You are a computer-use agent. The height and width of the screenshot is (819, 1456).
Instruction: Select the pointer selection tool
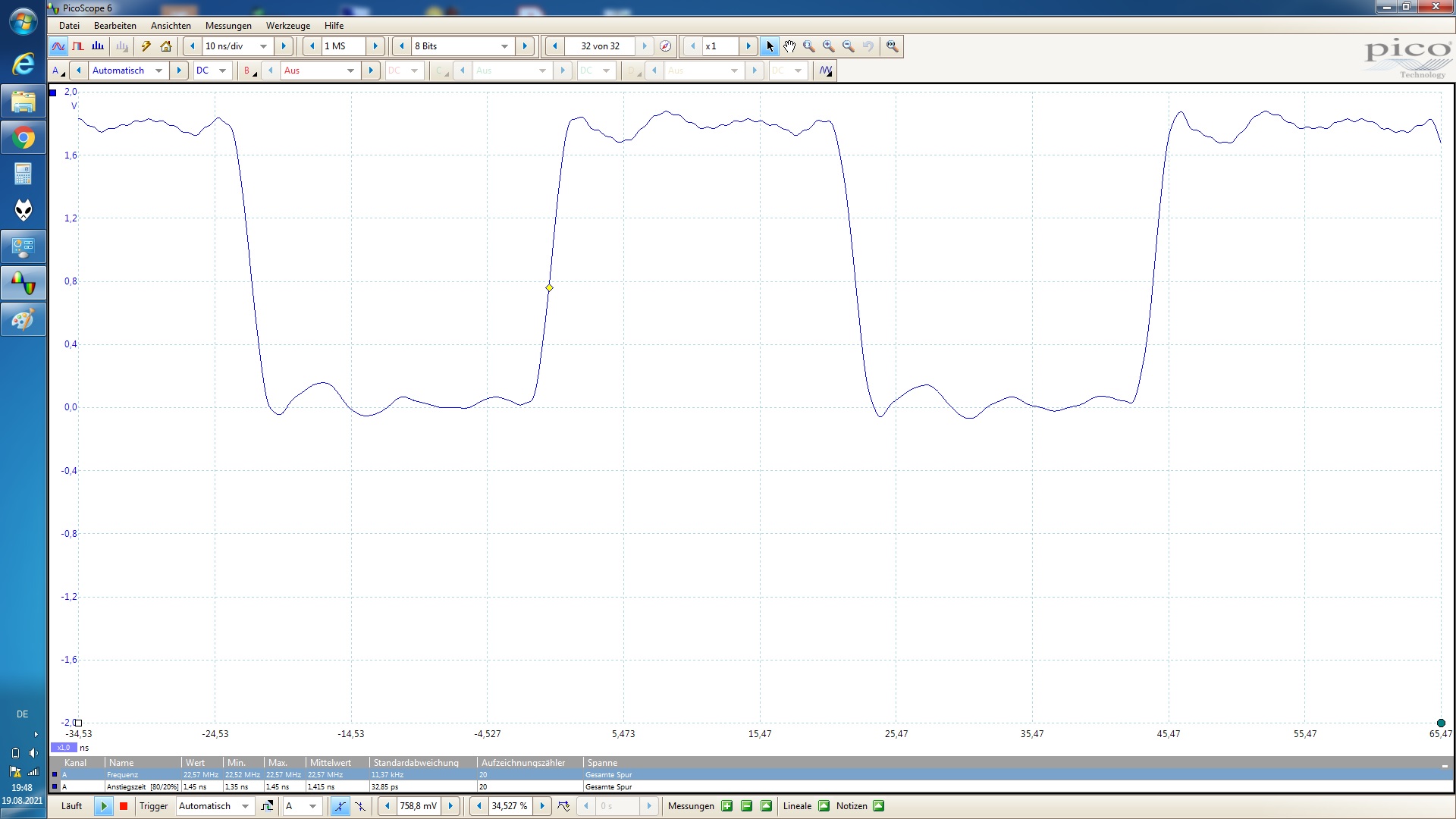pos(770,46)
